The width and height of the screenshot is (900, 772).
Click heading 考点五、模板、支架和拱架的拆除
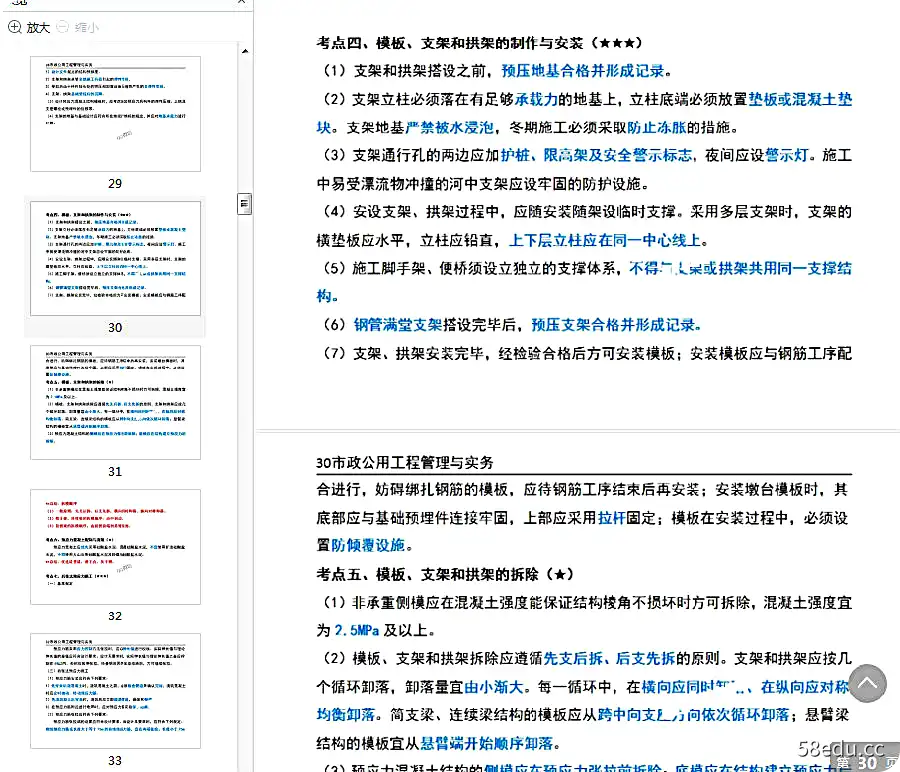427,575
